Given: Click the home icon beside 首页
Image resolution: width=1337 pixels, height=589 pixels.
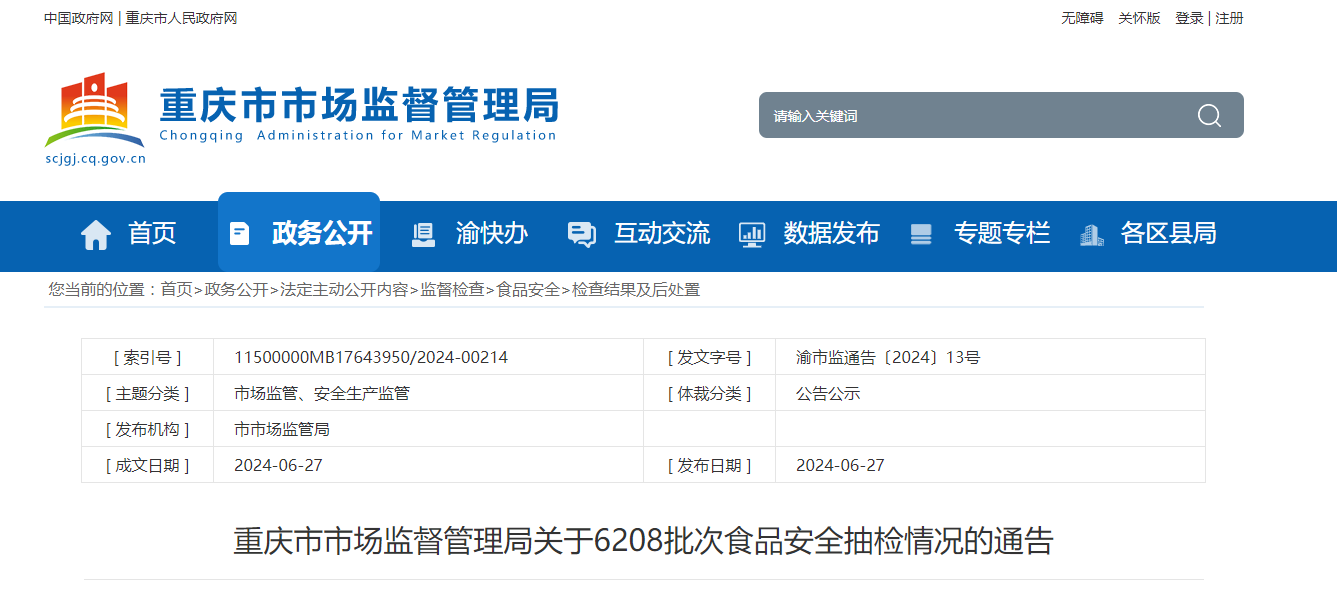Looking at the screenshot, I should 96,234.
